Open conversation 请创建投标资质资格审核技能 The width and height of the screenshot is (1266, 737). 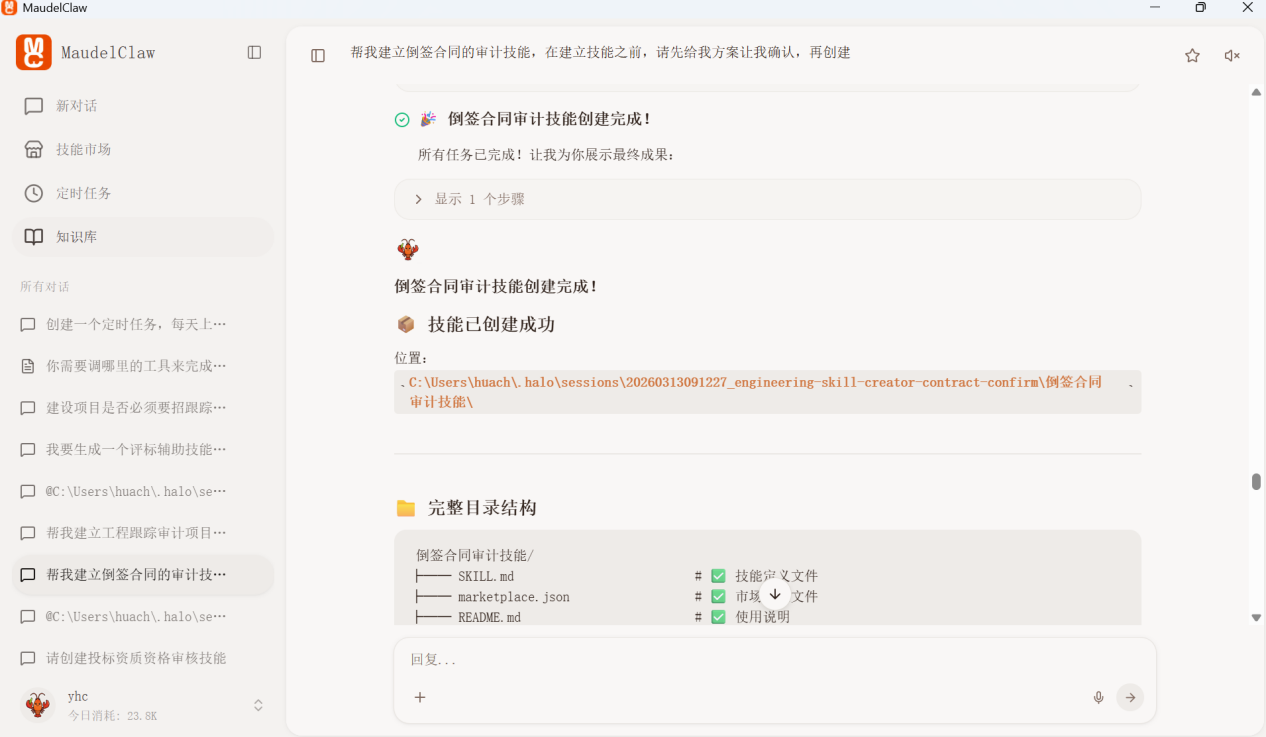click(136, 658)
